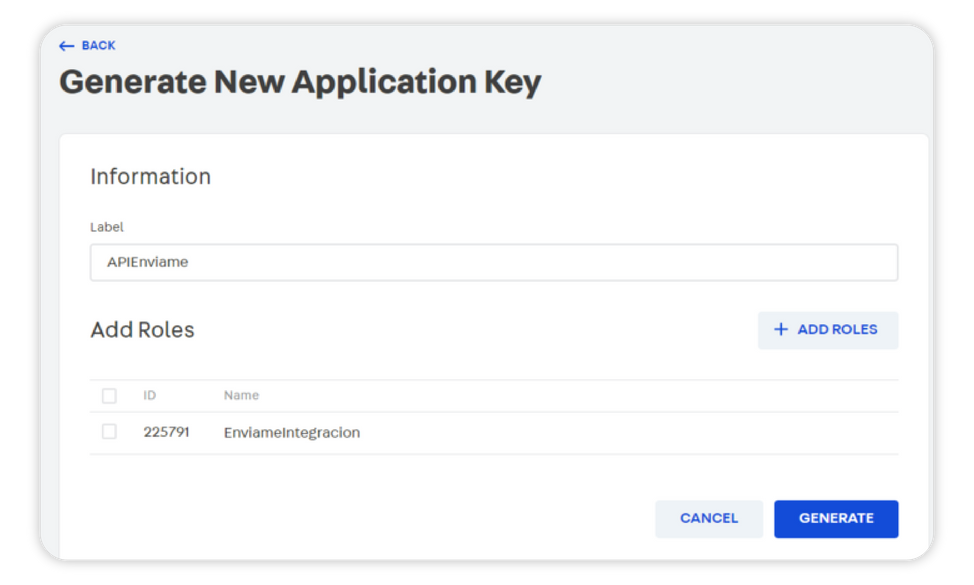
Task: Toggle the select-all roles checkbox in header
Action: tap(109, 396)
